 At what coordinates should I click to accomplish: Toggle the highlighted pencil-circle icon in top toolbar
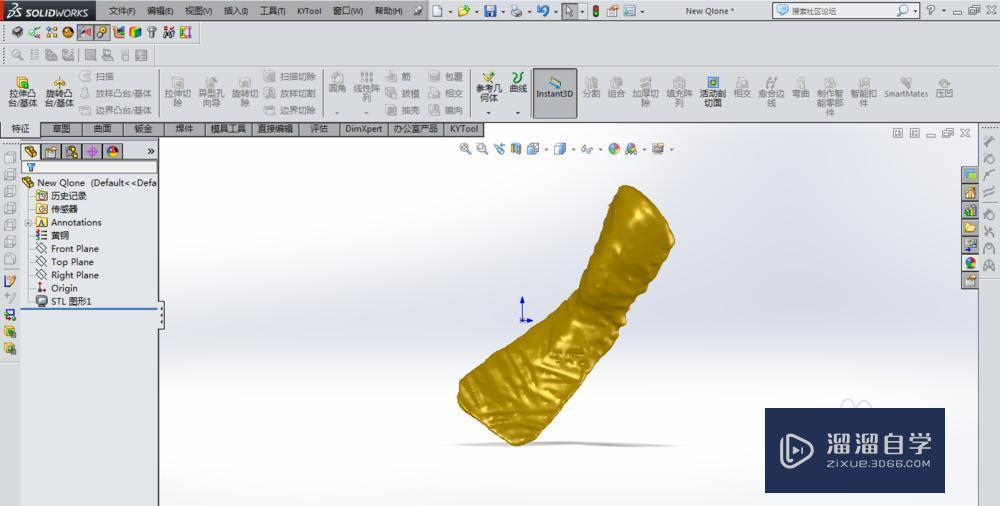tap(102, 32)
